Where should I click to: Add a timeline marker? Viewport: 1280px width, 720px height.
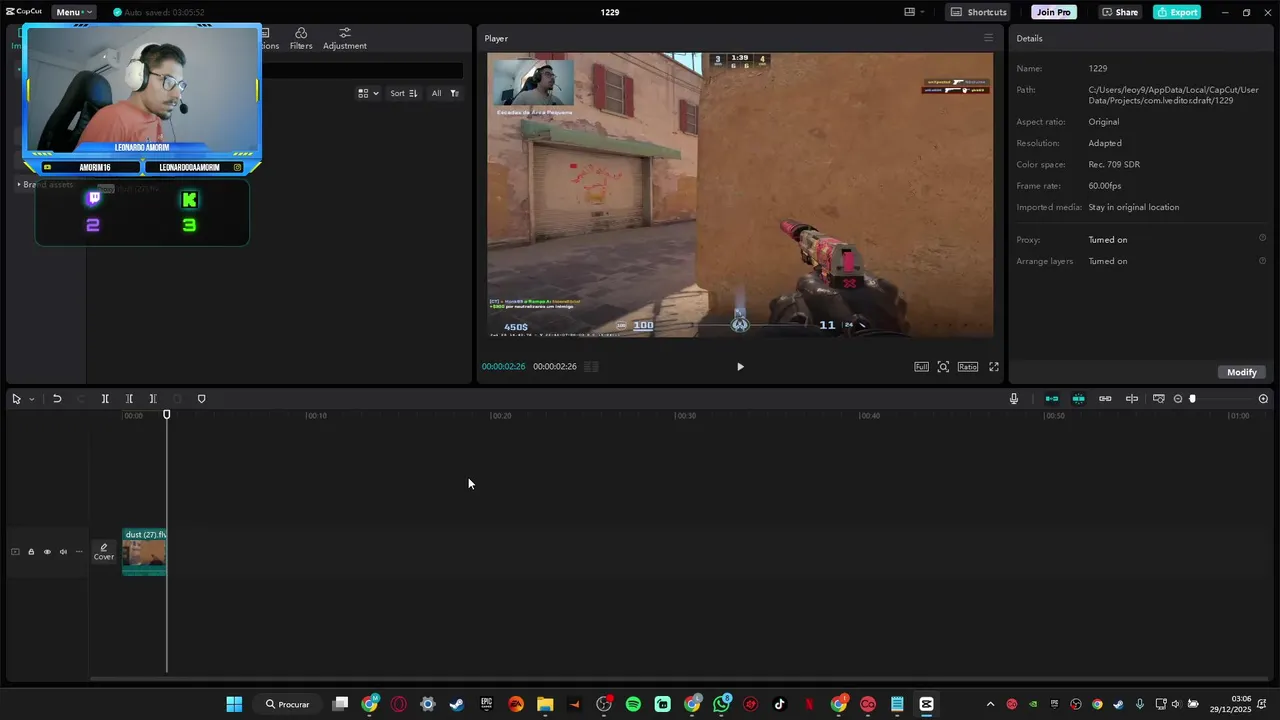click(x=201, y=399)
